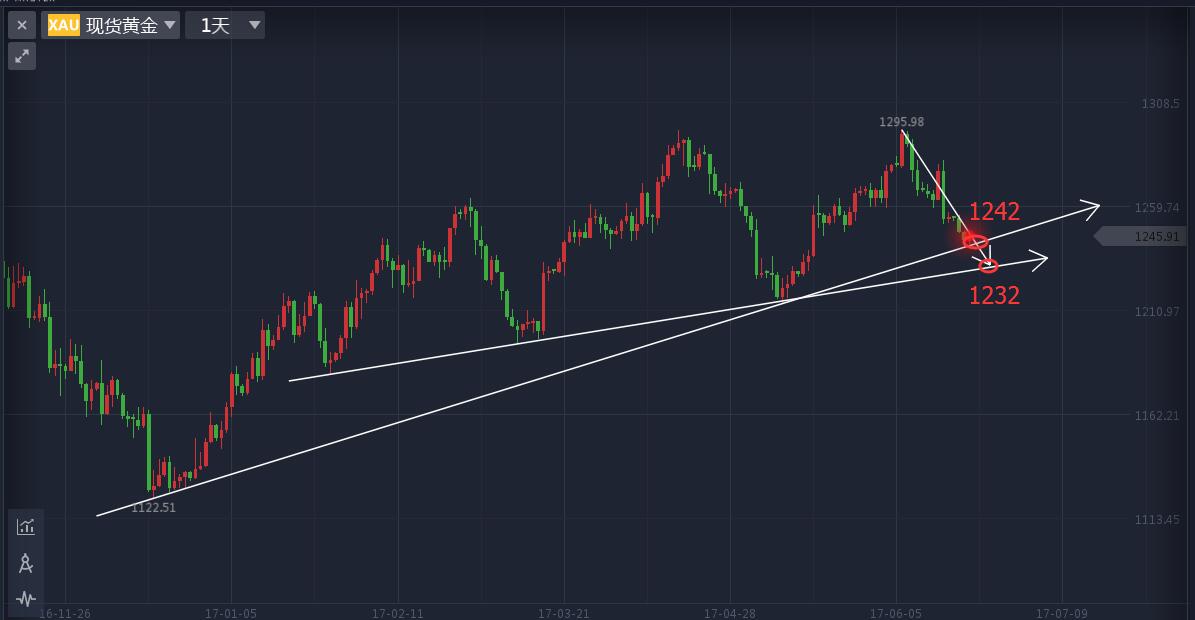The width and height of the screenshot is (1195, 620).
Task: Select the red 1232 annotation text
Action: click(x=994, y=295)
